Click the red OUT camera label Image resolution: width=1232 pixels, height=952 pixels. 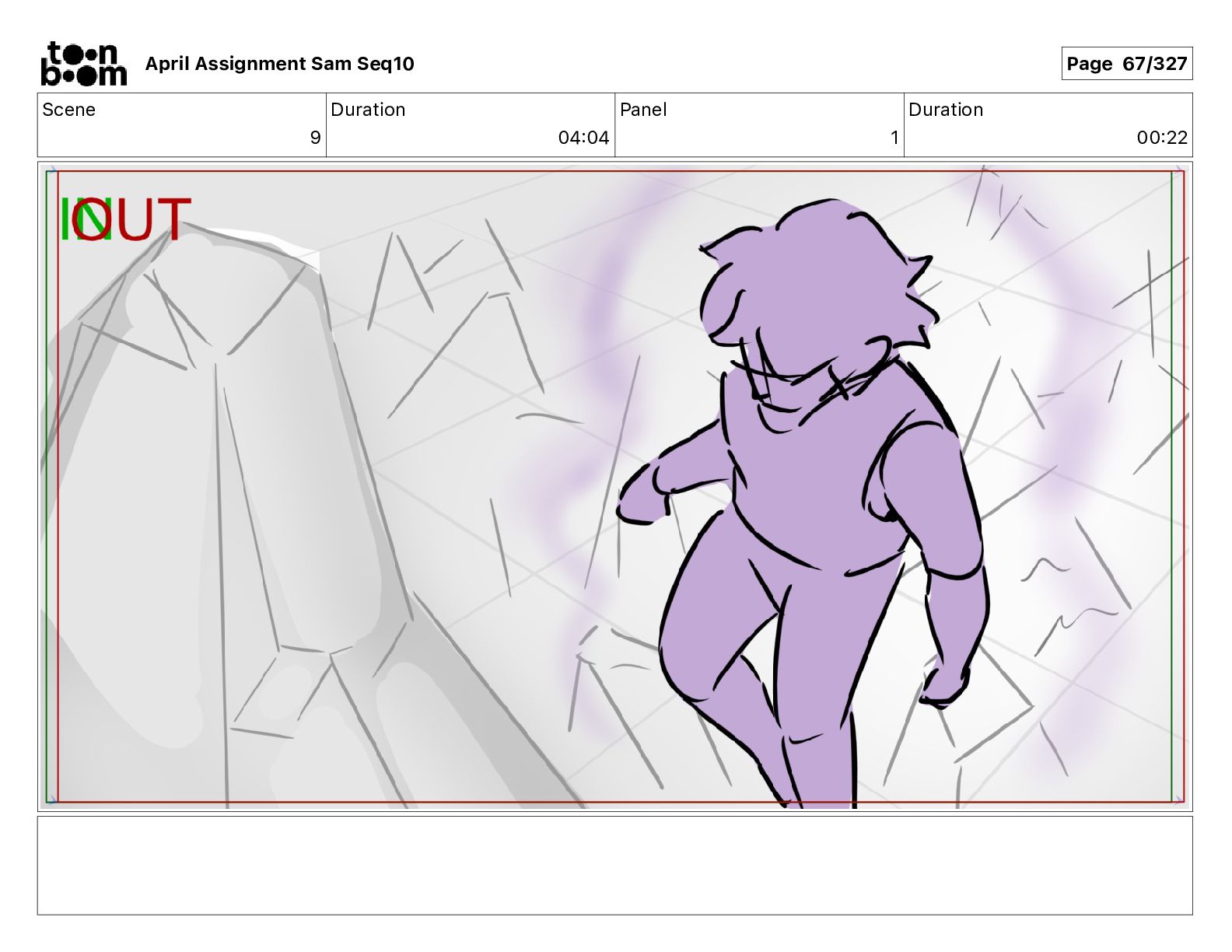coord(131,219)
